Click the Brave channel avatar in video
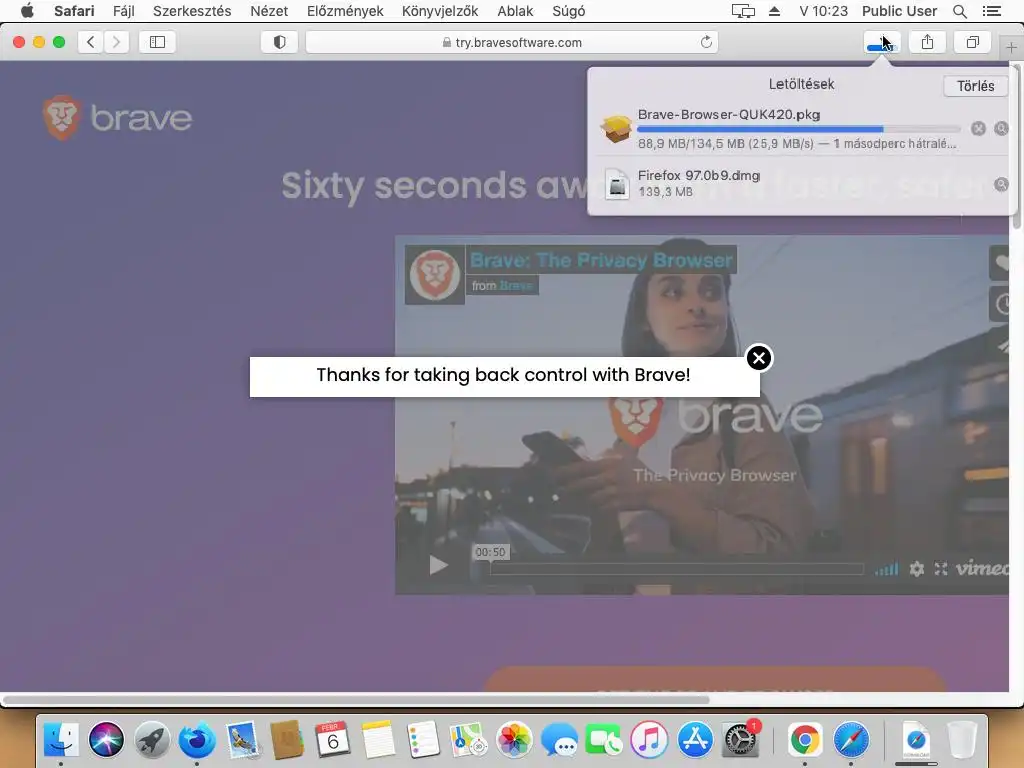 435,275
